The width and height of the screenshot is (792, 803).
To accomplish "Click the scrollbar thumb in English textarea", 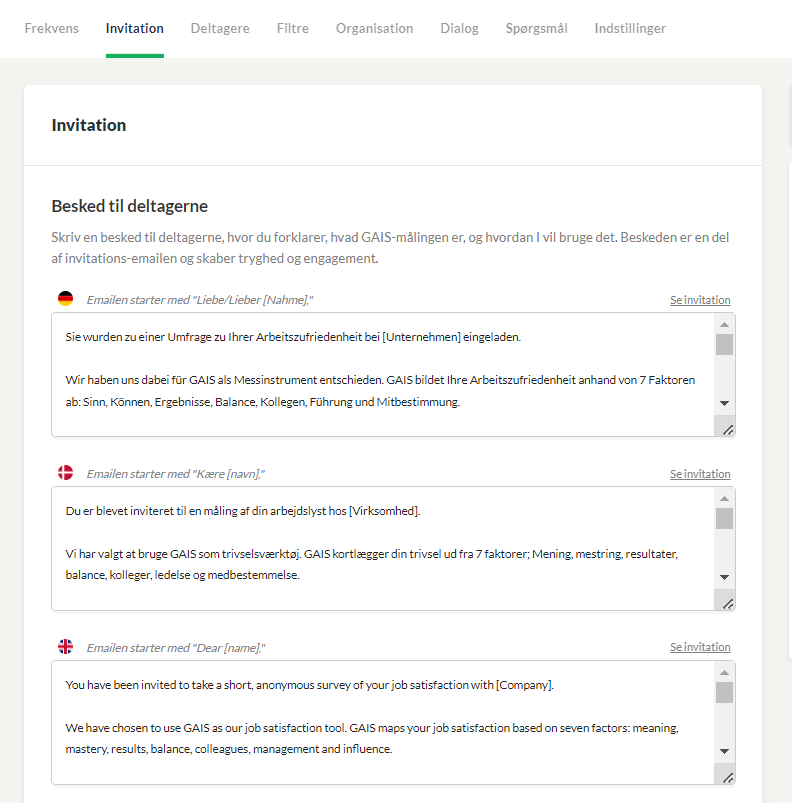I will [724, 693].
